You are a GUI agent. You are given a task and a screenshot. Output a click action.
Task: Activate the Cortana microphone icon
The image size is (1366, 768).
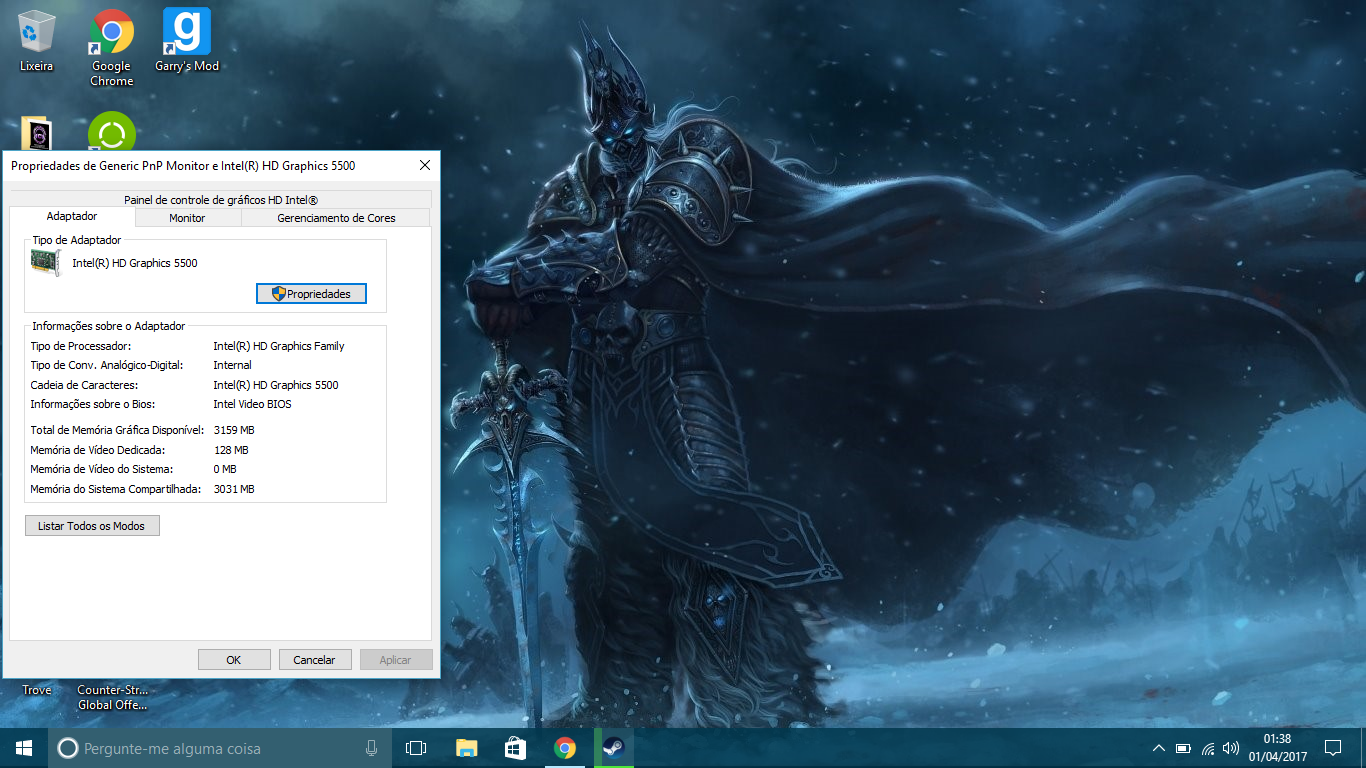pyautogui.click(x=371, y=748)
